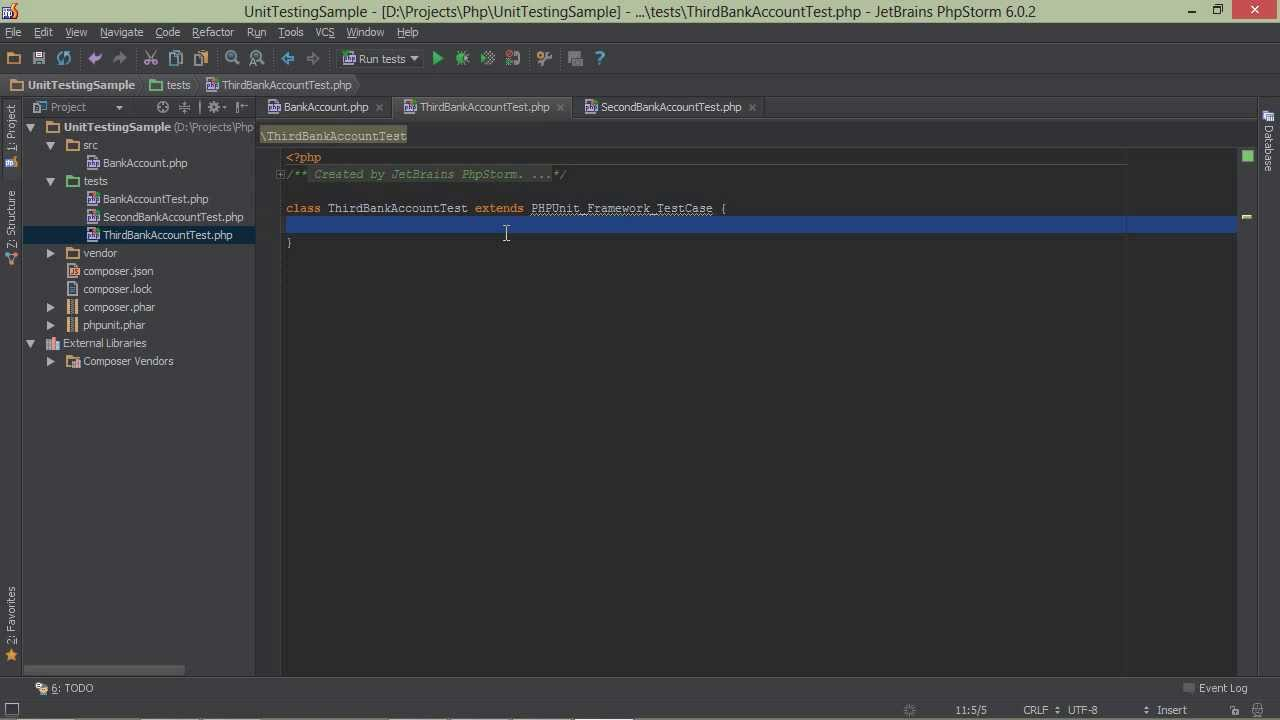Open Help question mark icon
Screen dimensions: 1280x720
[x=600, y=59]
